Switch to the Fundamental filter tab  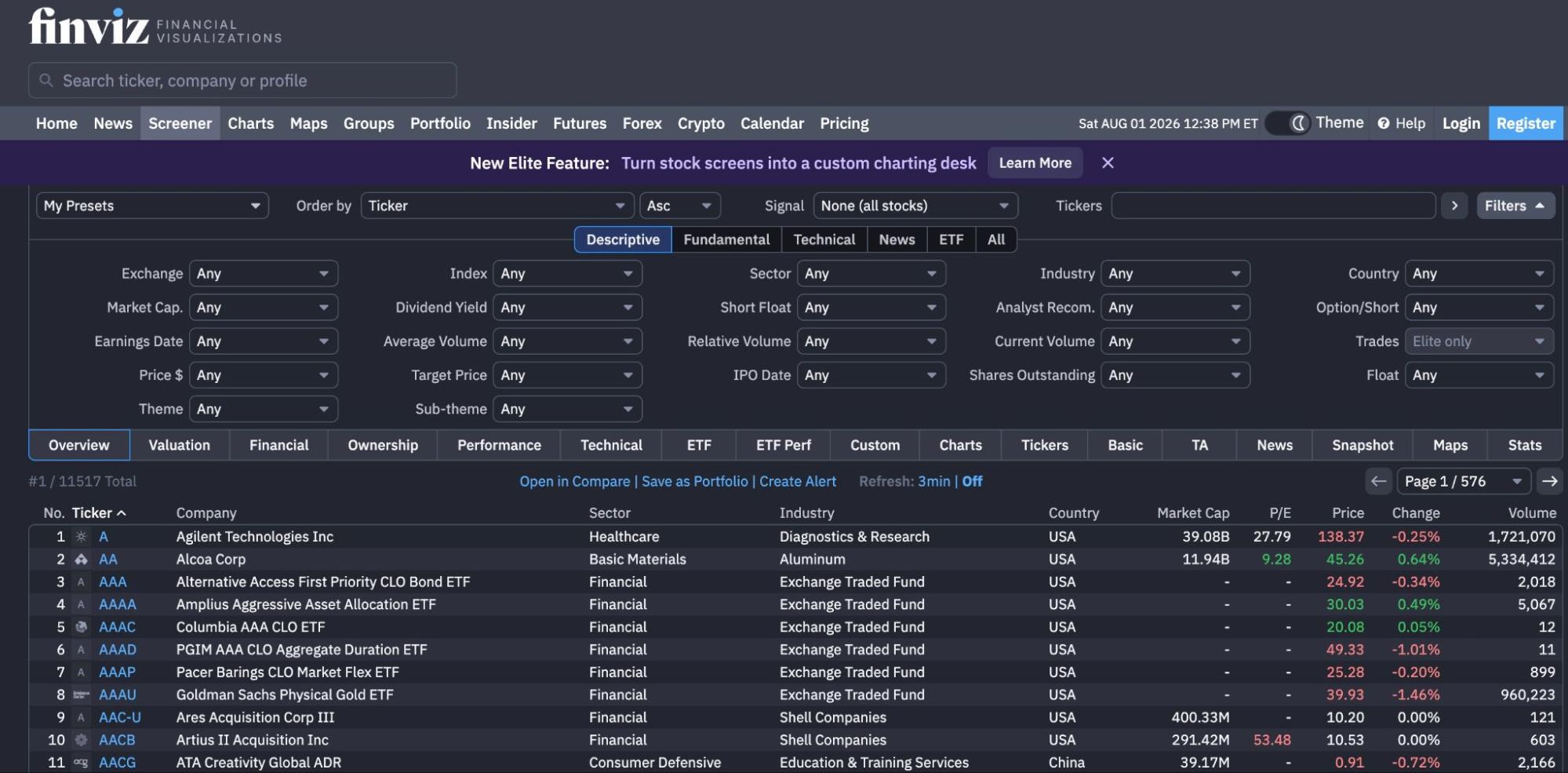726,239
